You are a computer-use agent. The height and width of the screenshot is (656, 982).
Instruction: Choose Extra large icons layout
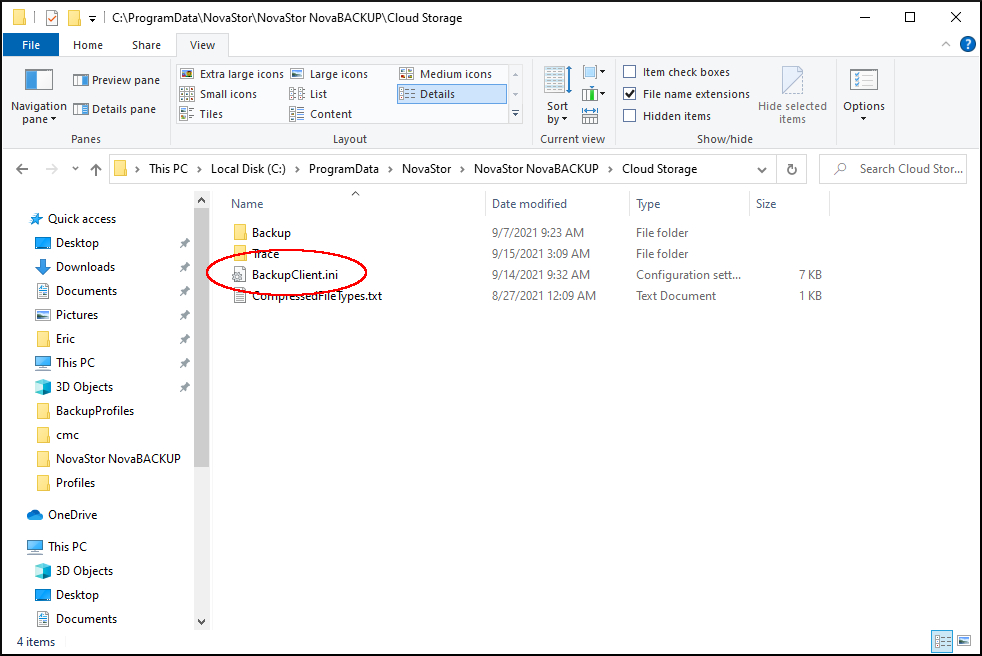coord(232,74)
